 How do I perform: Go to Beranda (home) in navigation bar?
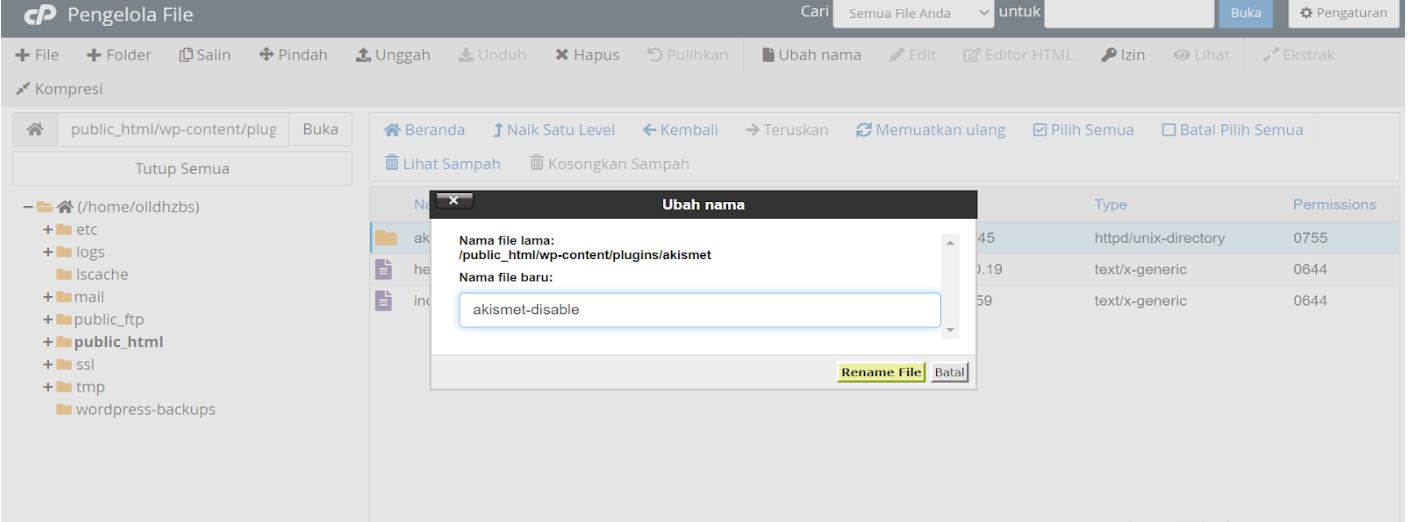pyautogui.click(x=425, y=131)
